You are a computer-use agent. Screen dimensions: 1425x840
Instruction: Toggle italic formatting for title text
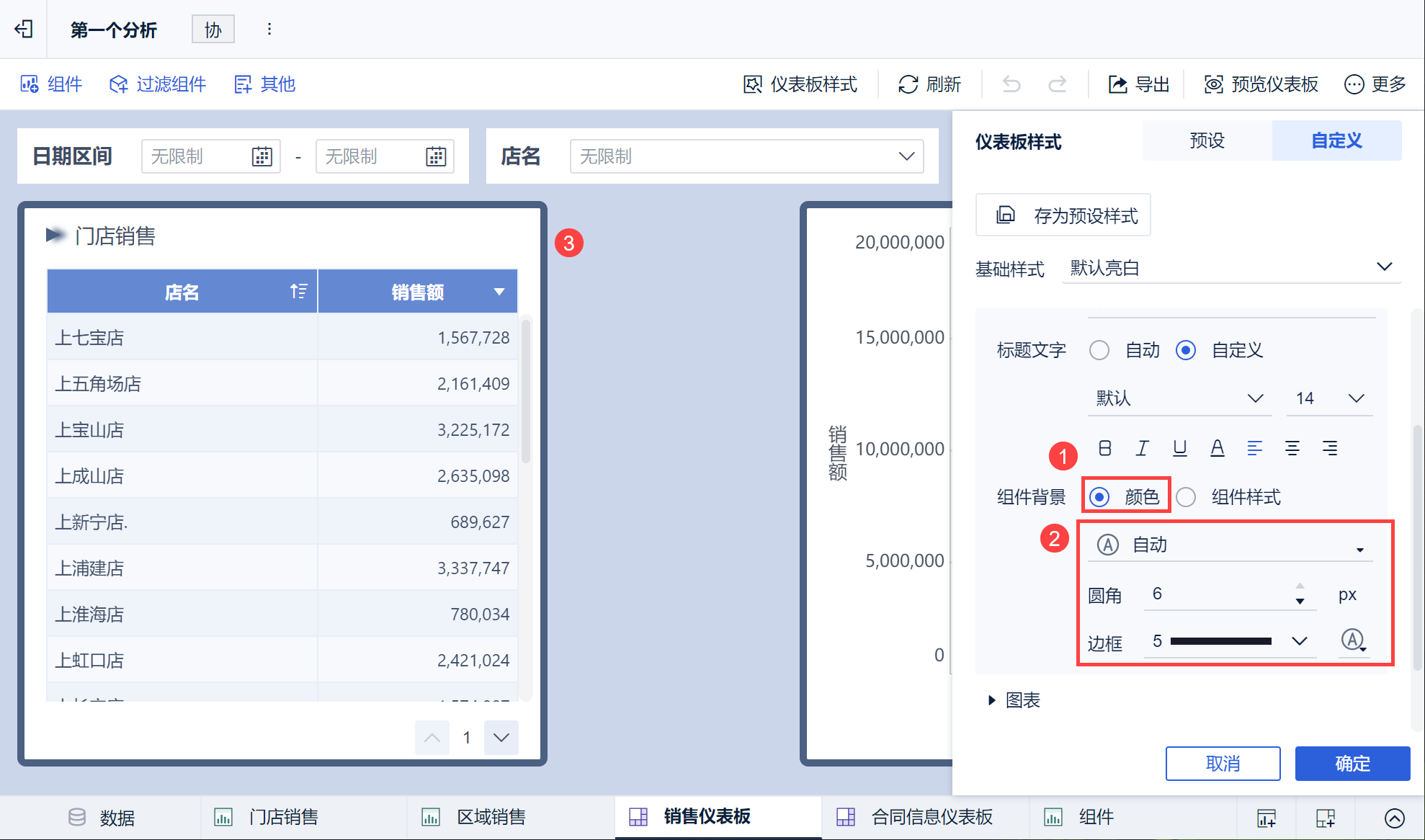pyautogui.click(x=1142, y=448)
